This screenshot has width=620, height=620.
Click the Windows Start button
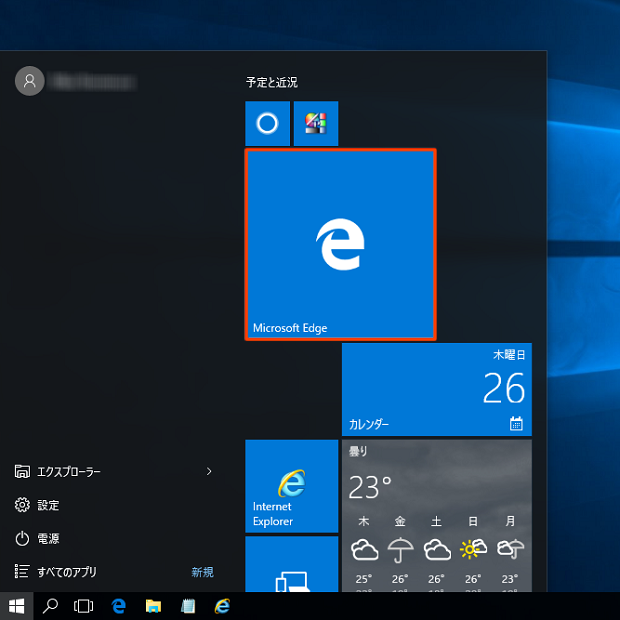17,606
